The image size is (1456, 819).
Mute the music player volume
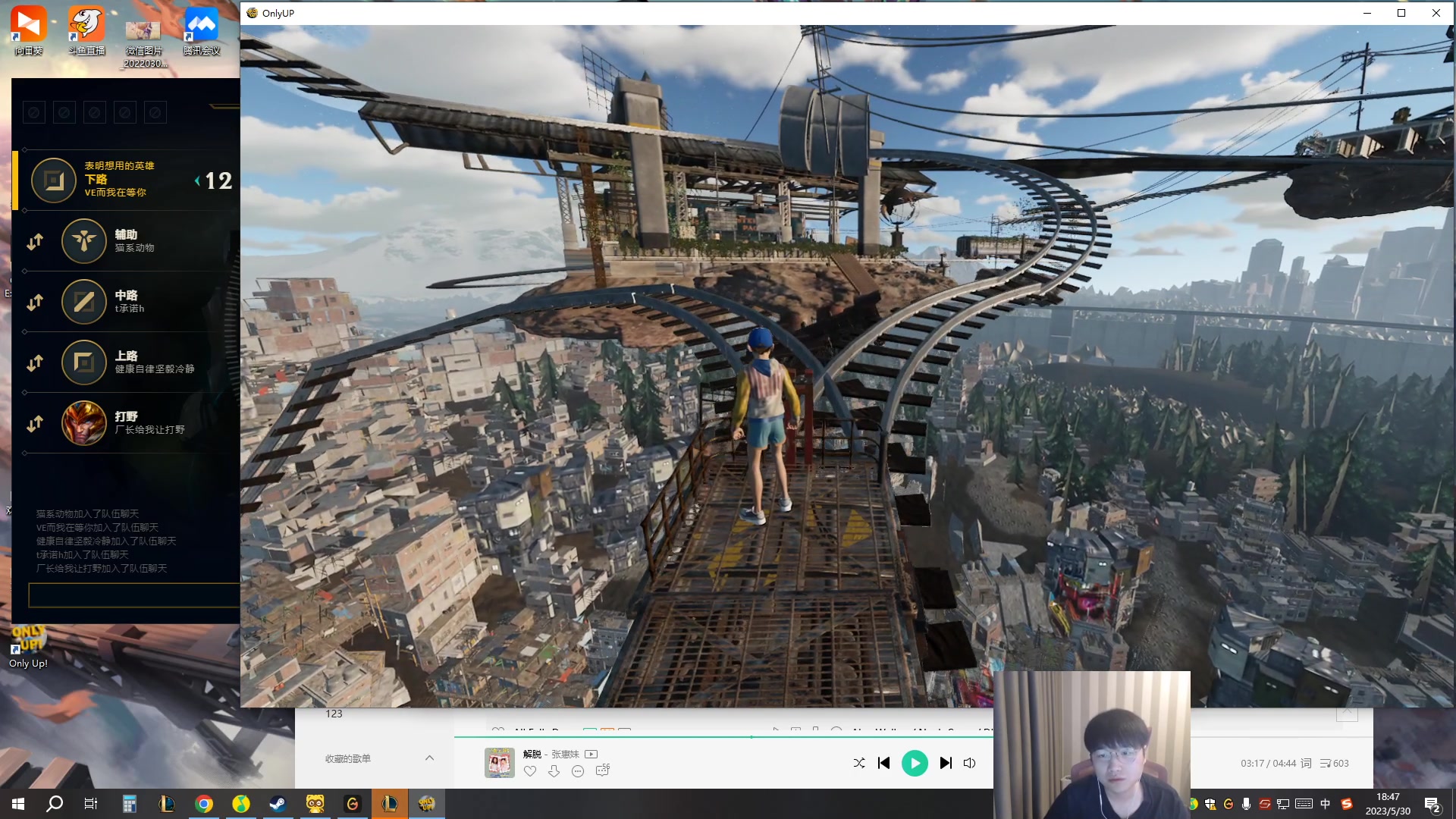point(969,763)
